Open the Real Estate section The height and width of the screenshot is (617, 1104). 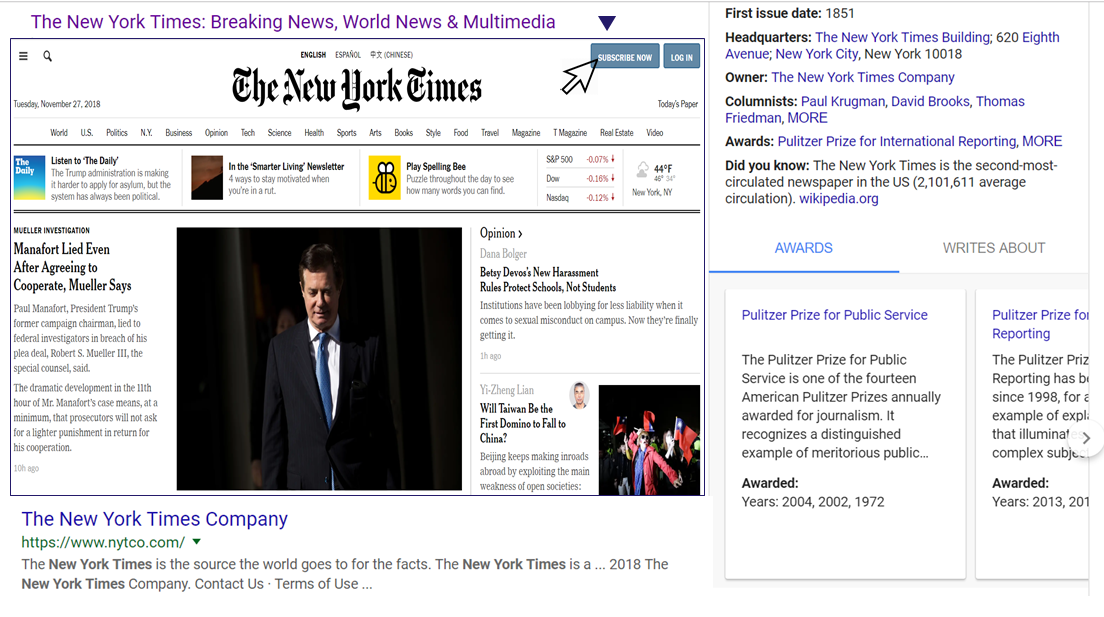[617, 132]
